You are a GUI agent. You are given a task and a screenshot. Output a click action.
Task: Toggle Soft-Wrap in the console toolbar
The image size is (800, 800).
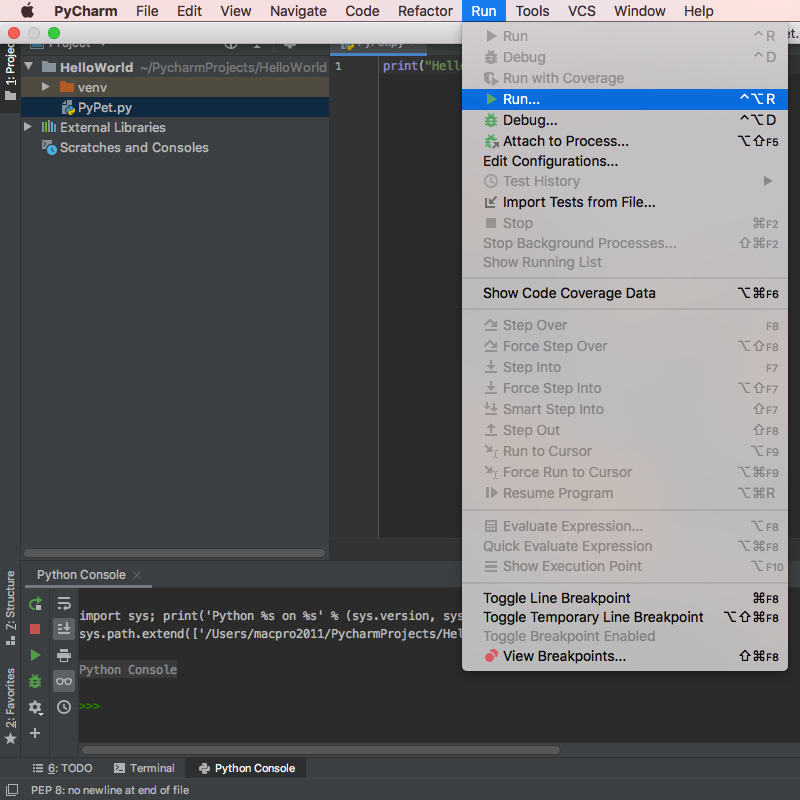[x=64, y=604]
